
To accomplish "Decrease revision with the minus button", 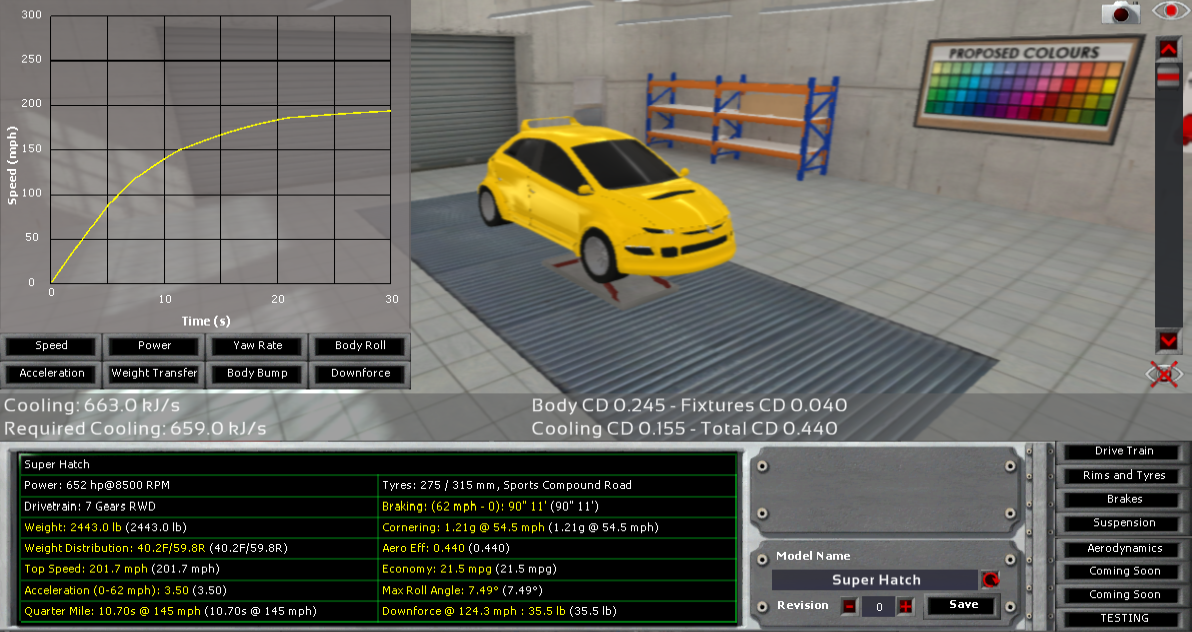I will (x=850, y=606).
